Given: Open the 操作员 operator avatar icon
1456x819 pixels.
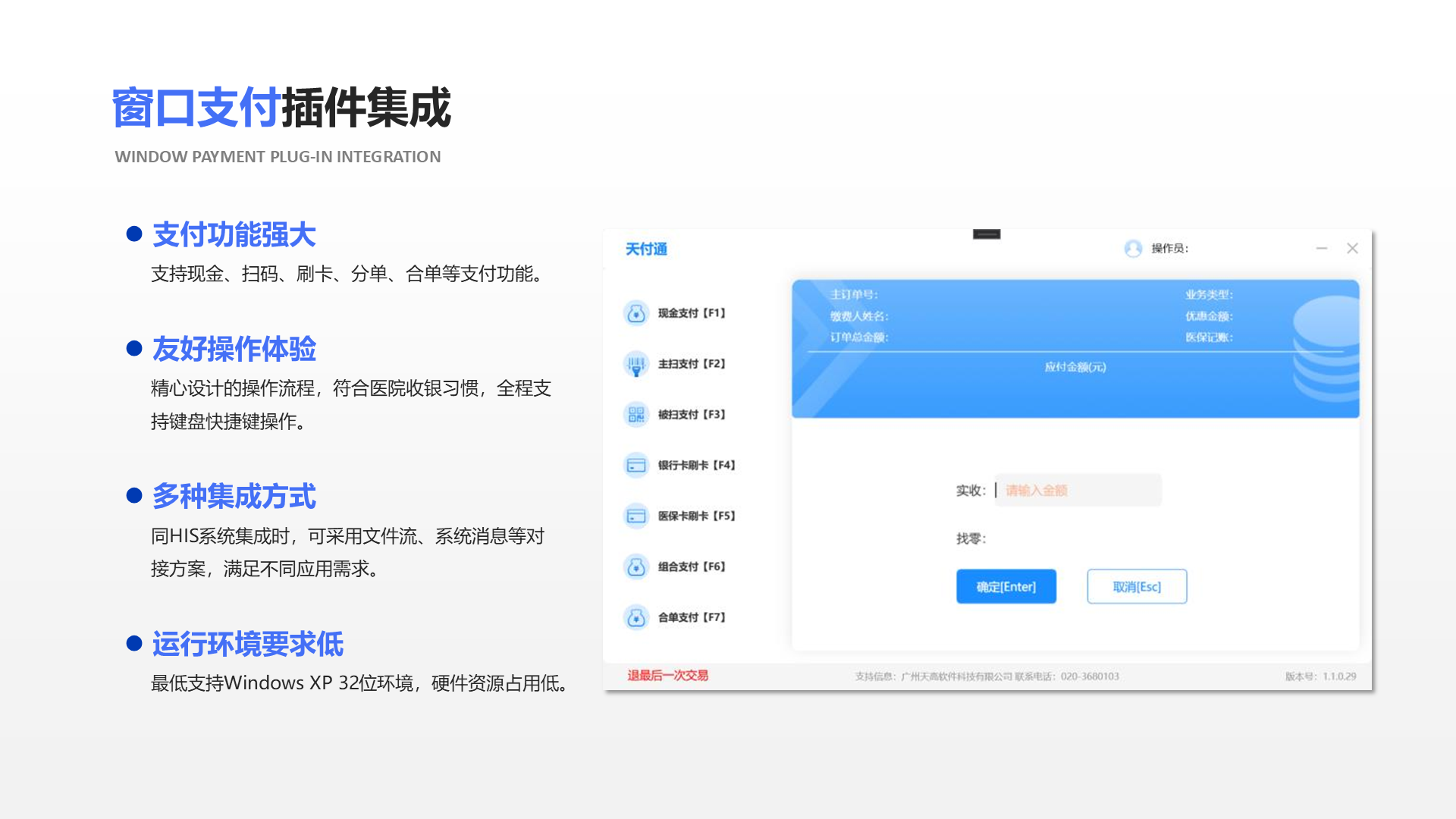Looking at the screenshot, I should tap(1132, 248).
